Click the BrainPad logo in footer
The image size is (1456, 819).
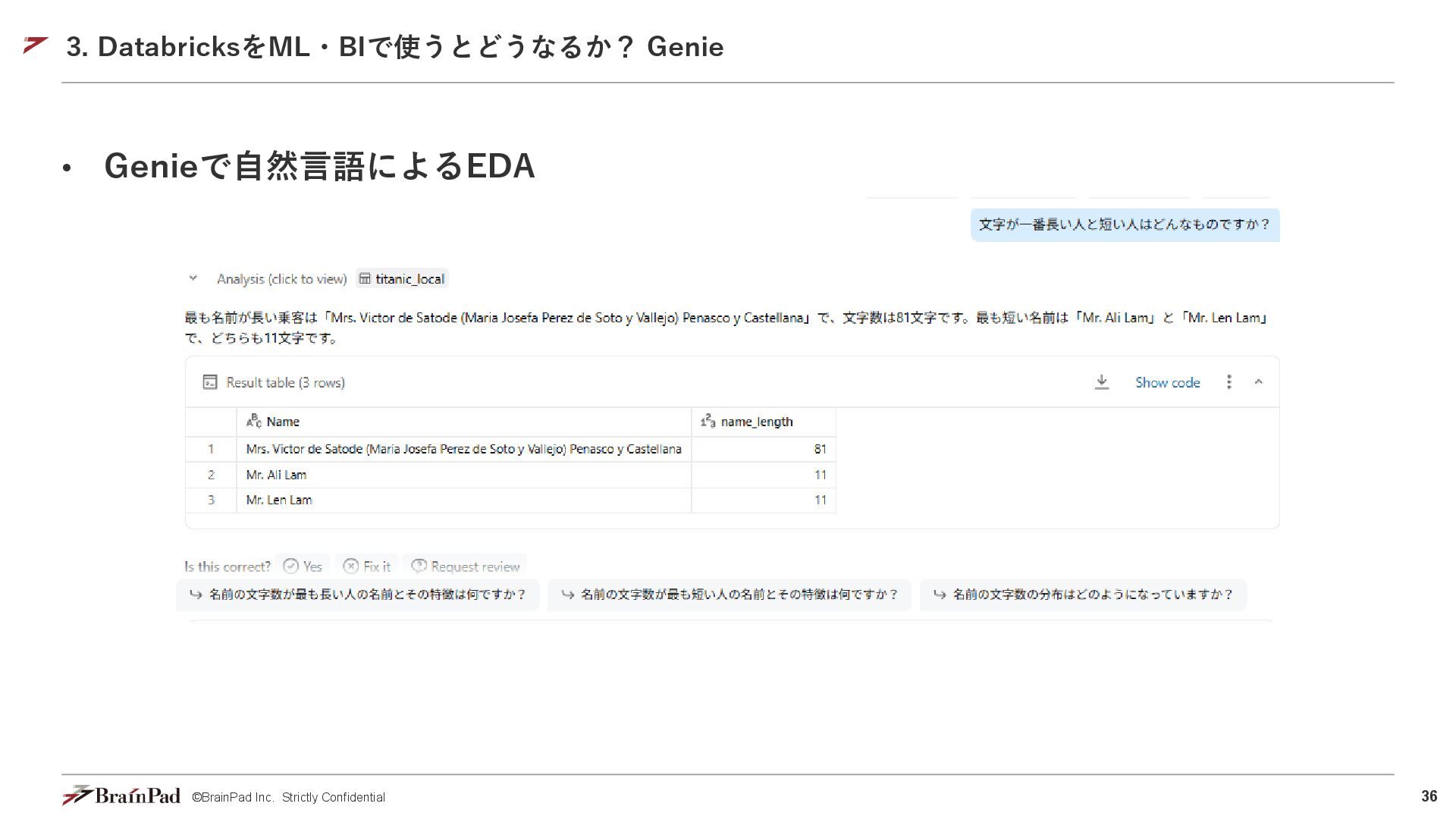[x=121, y=795]
